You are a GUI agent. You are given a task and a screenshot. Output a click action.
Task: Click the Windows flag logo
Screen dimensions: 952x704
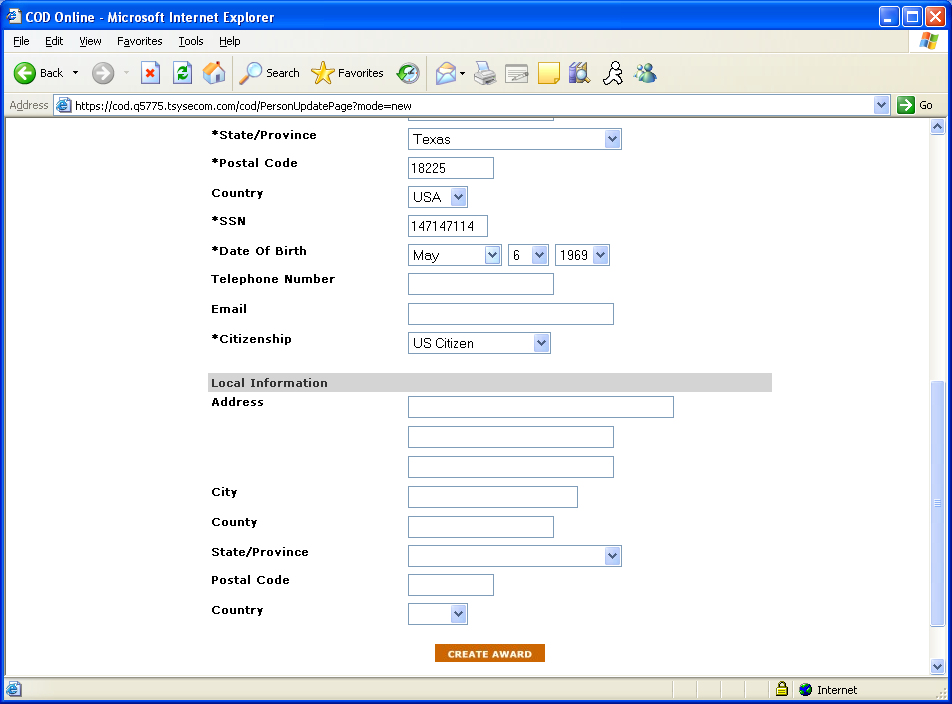point(928,41)
